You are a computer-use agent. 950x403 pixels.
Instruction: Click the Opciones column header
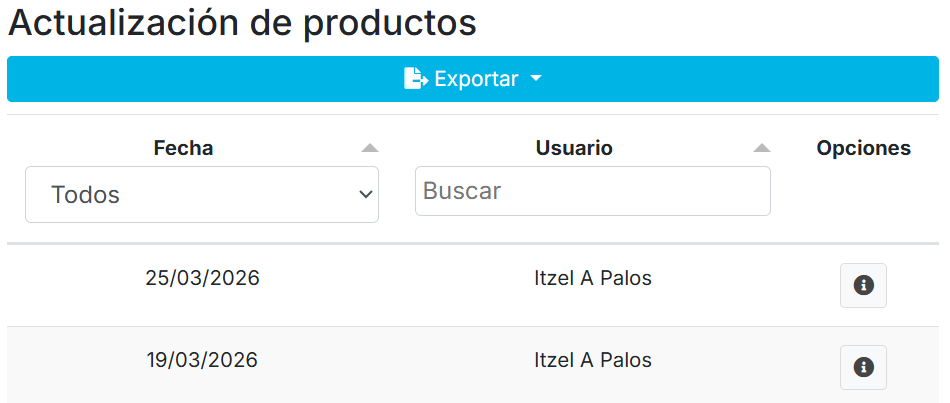[x=863, y=148]
